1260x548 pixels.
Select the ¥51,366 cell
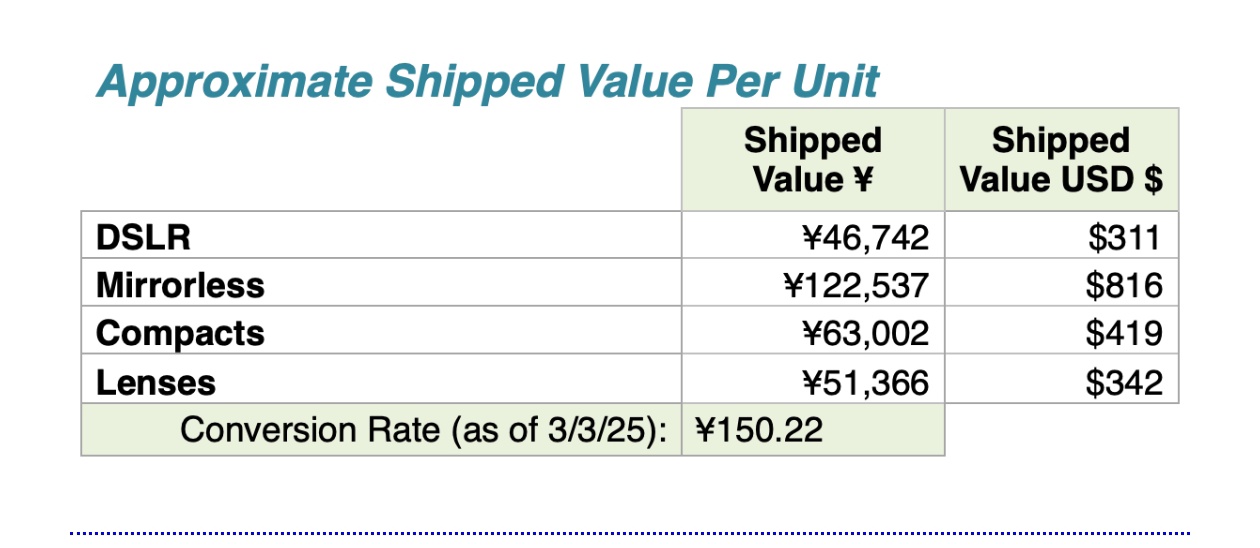pyautogui.click(x=813, y=380)
